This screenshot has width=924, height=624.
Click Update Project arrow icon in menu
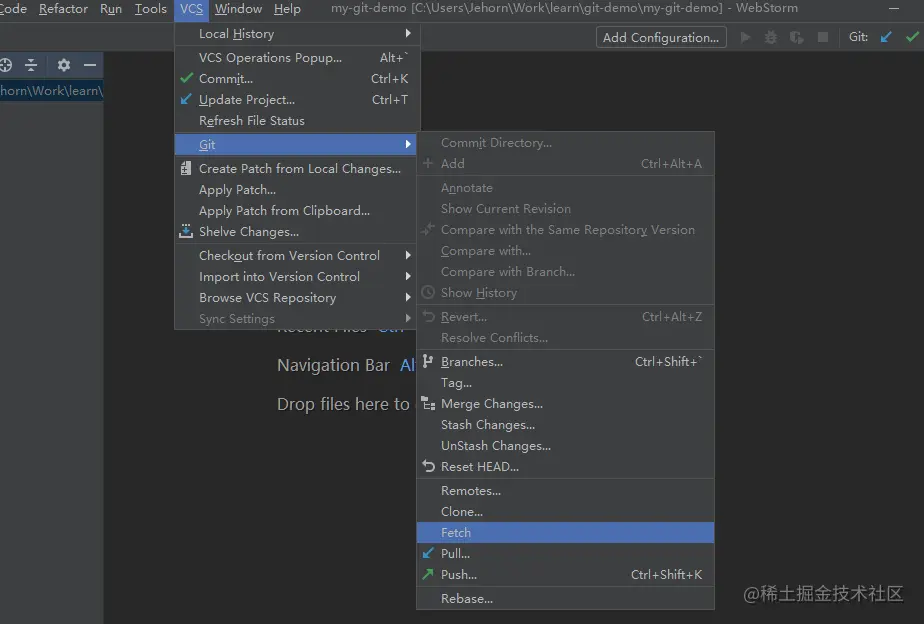click(186, 99)
